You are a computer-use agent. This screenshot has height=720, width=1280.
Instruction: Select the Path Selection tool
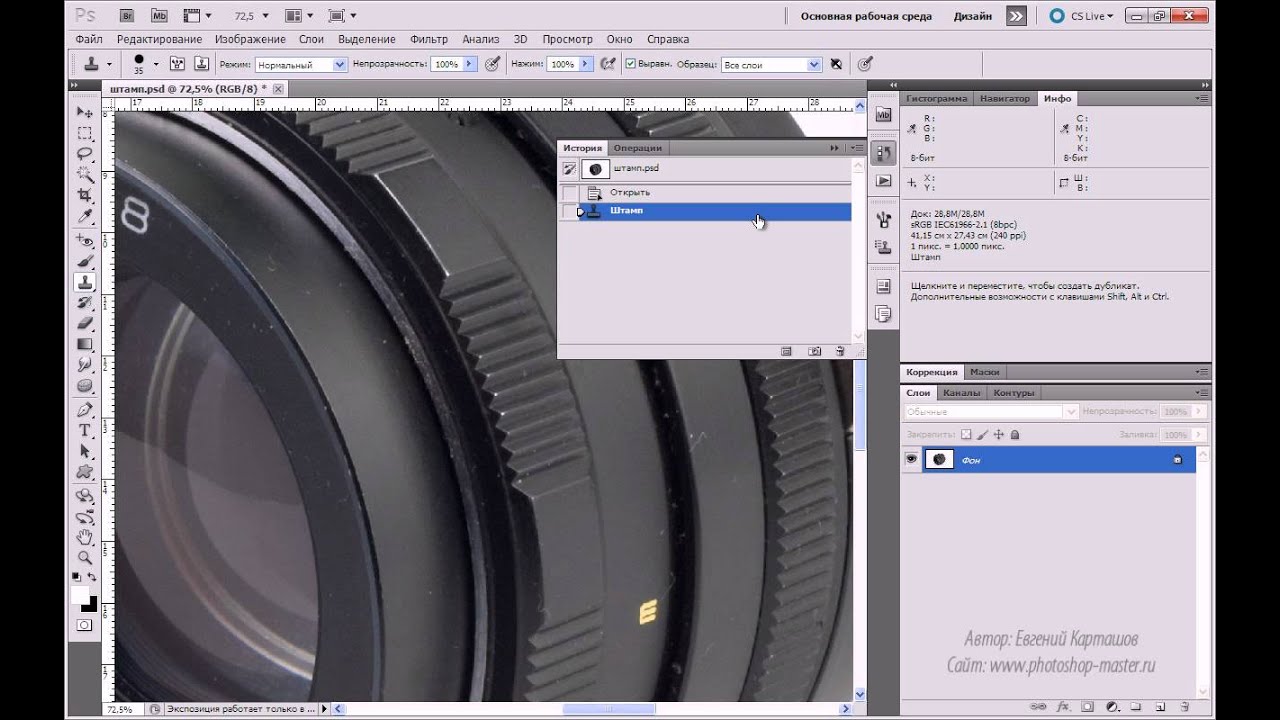pyautogui.click(x=85, y=452)
